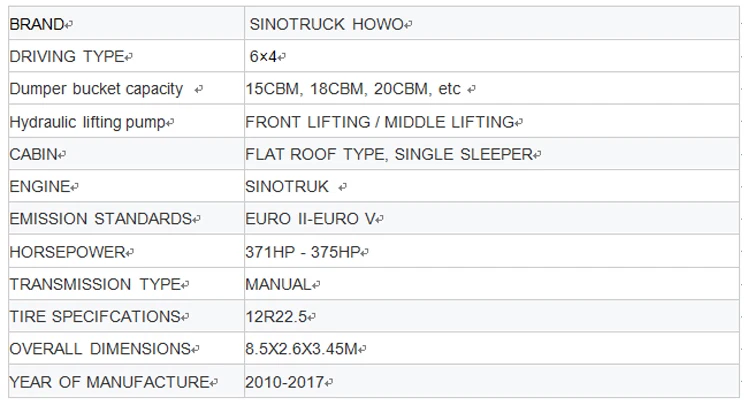750x411 pixels.
Task: Click the 15CBM, 18CBM, 20CBM text
Action: tap(353, 89)
